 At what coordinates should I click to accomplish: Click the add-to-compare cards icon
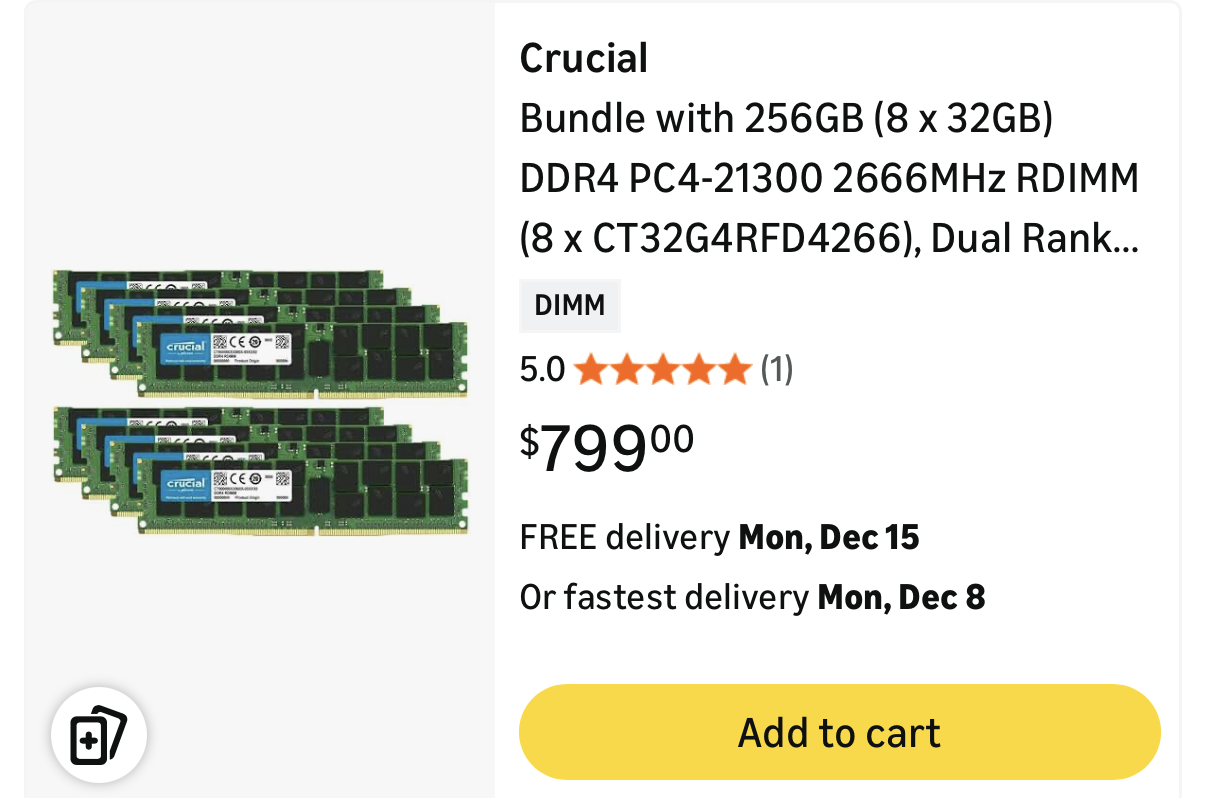pos(99,735)
